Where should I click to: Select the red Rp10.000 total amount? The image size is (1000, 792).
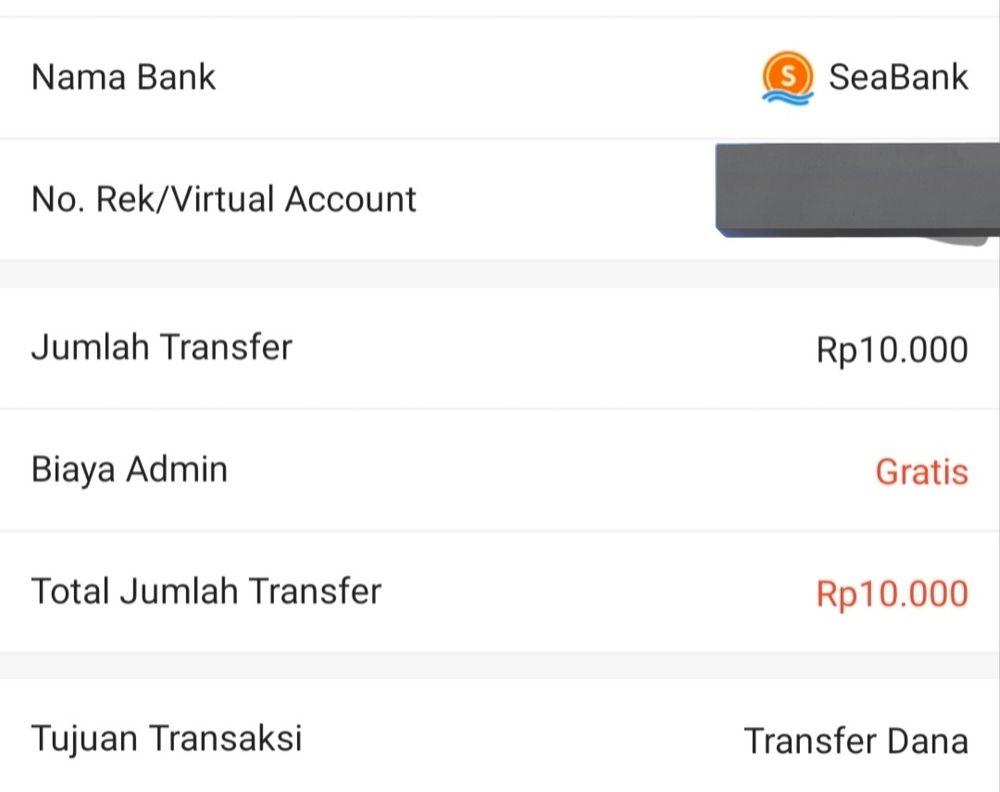coord(892,594)
